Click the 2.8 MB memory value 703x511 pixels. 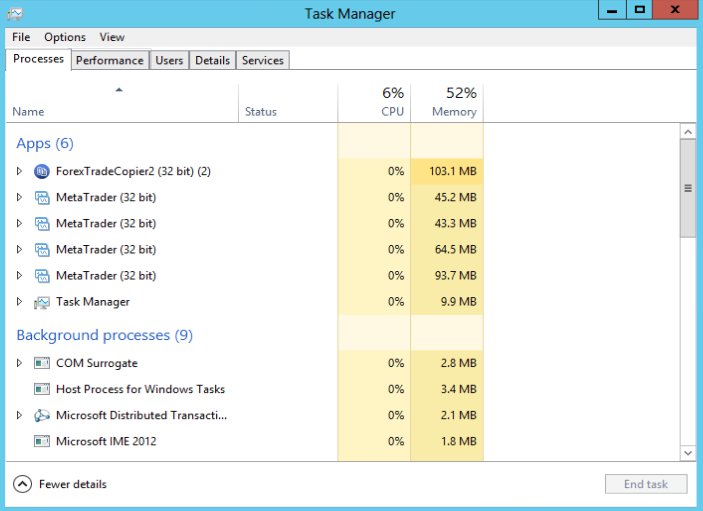coord(458,363)
